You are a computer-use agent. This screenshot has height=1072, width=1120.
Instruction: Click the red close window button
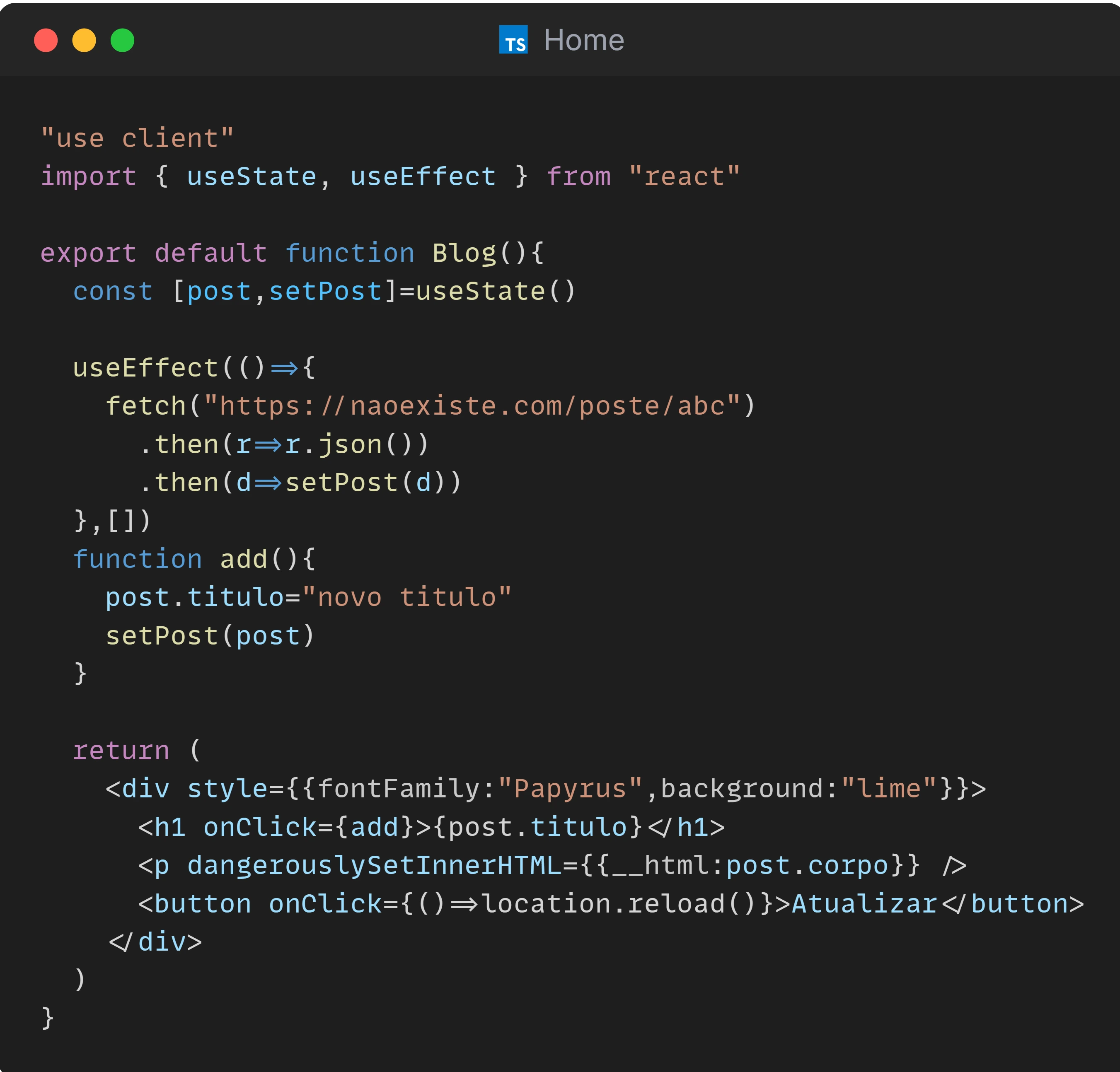pos(46,41)
